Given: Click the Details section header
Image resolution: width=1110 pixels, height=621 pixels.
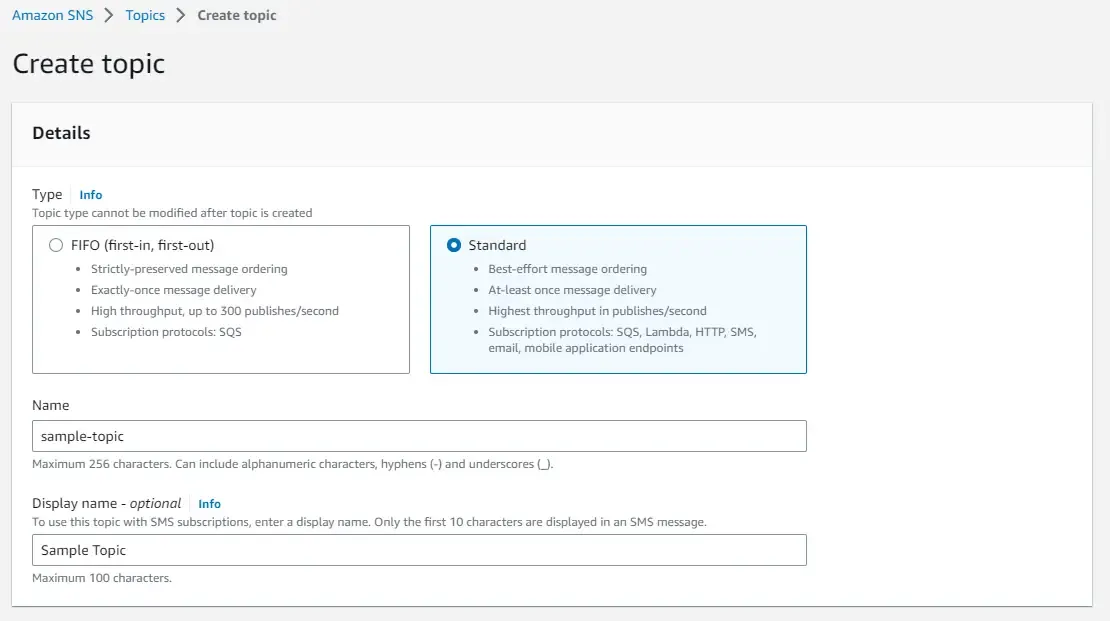Looking at the screenshot, I should (61, 133).
